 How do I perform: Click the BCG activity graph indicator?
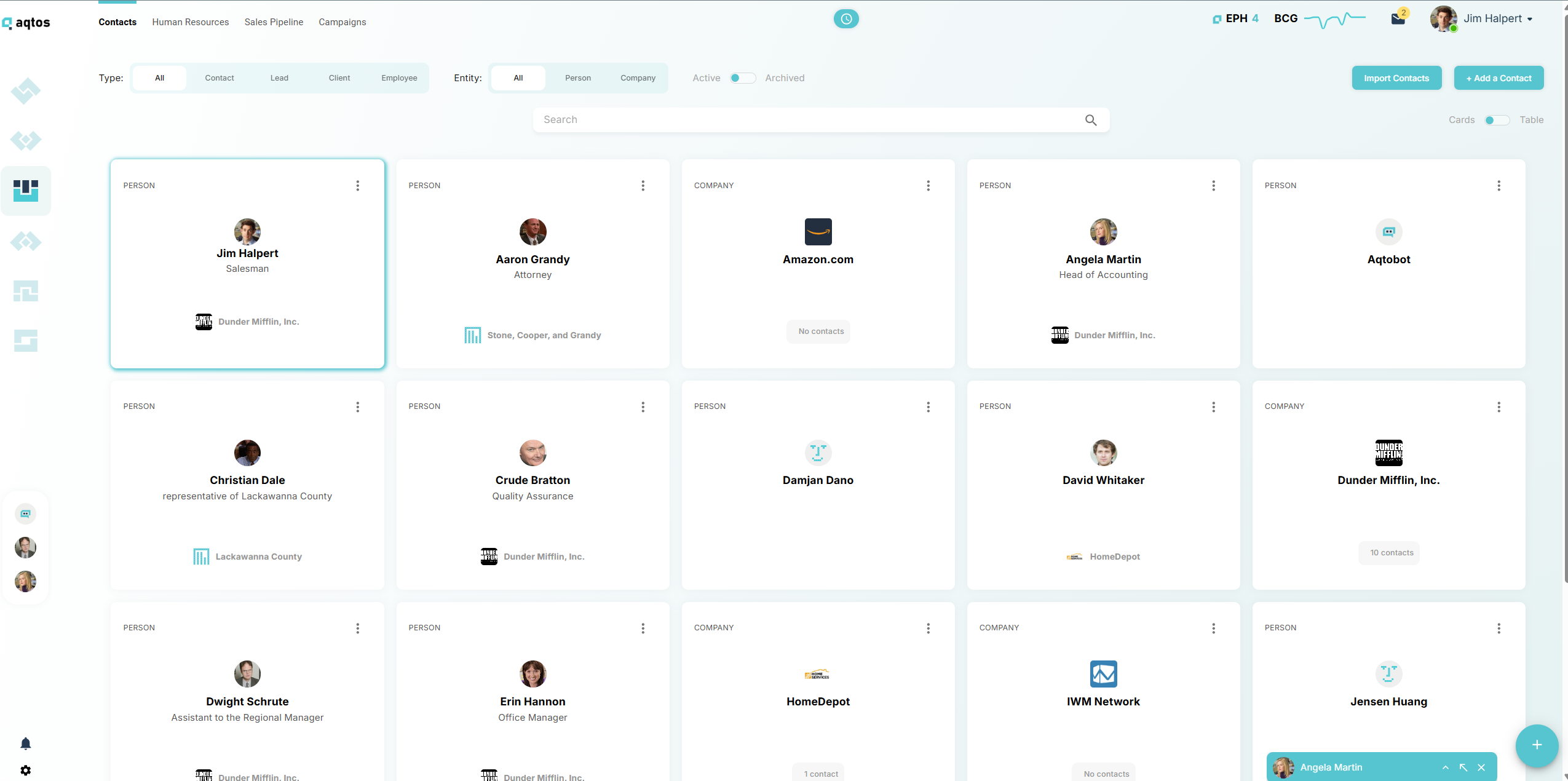click(1334, 19)
